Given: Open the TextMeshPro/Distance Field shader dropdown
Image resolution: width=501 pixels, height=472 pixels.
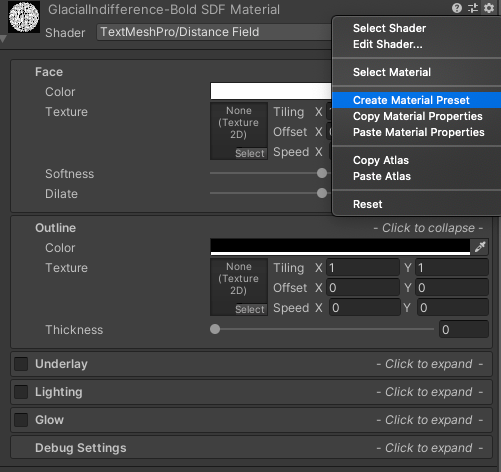Looking at the screenshot, I should (214, 32).
